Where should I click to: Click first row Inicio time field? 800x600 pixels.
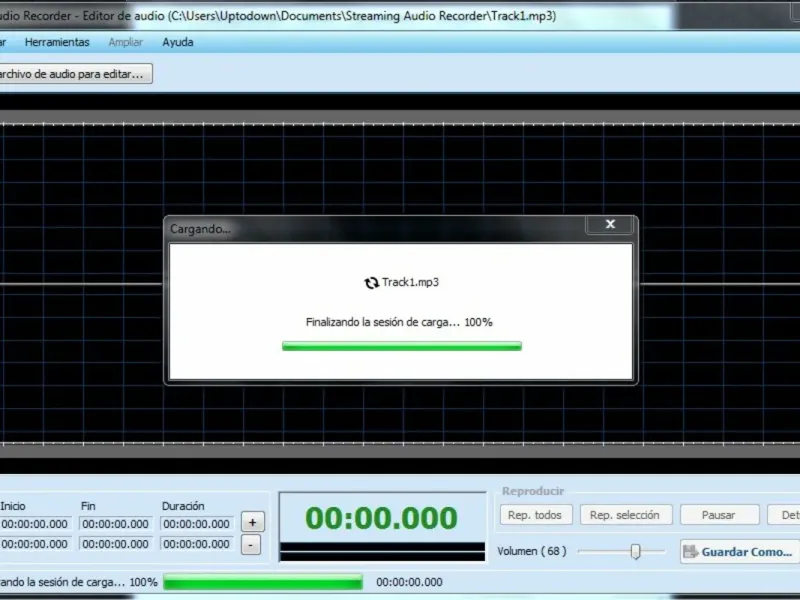pyautogui.click(x=35, y=524)
